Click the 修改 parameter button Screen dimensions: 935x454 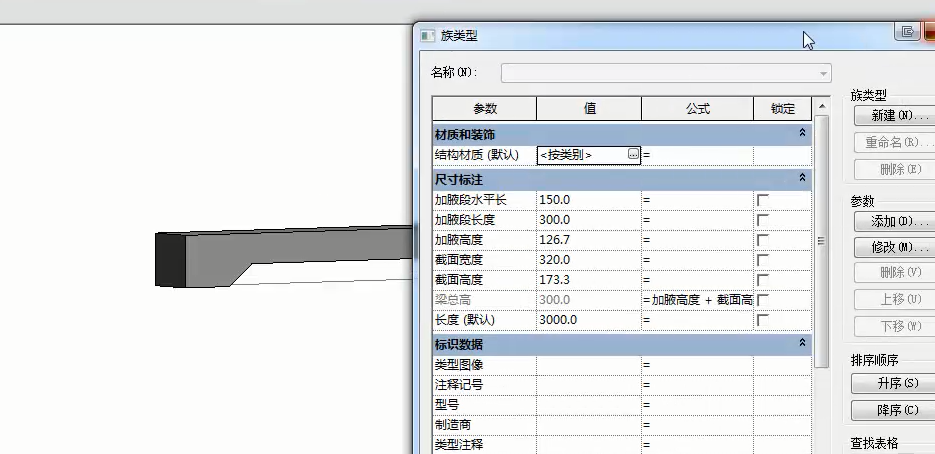click(892, 246)
